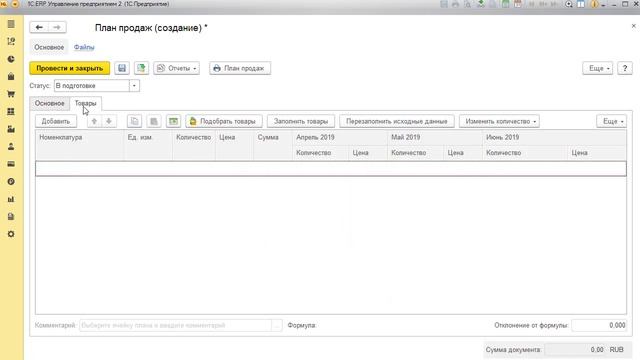Open the application dropdown arrow in title bar
The height and width of the screenshot is (360, 640).
pos(15,4)
